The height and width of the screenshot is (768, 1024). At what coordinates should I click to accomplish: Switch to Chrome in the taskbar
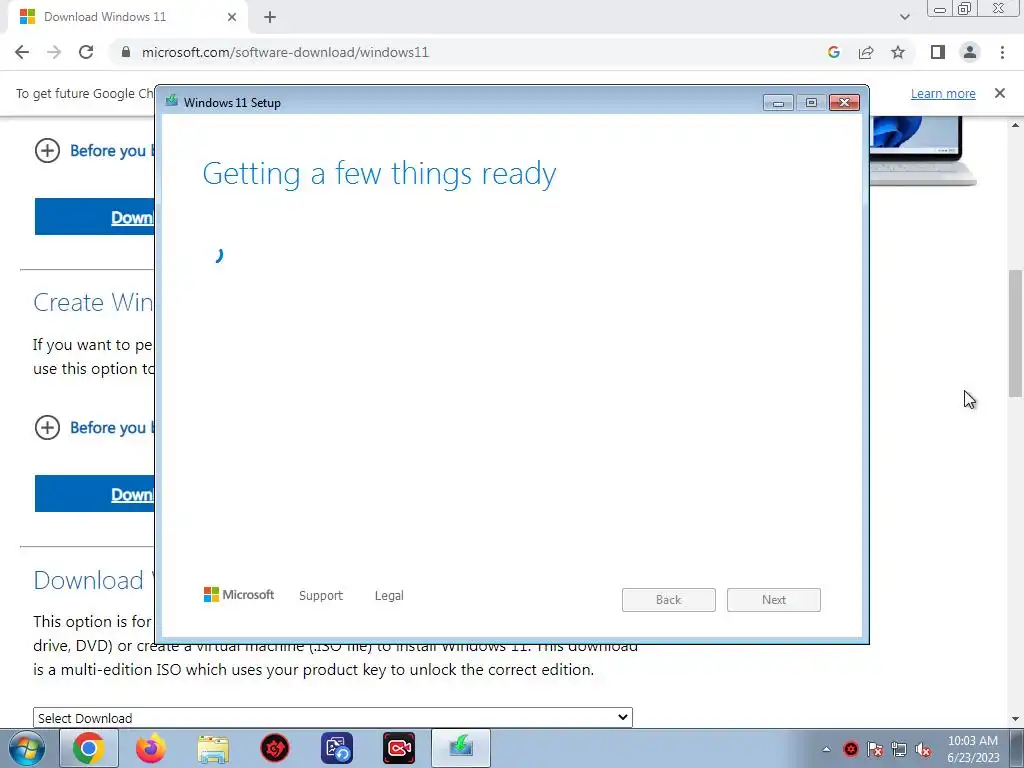[89, 748]
